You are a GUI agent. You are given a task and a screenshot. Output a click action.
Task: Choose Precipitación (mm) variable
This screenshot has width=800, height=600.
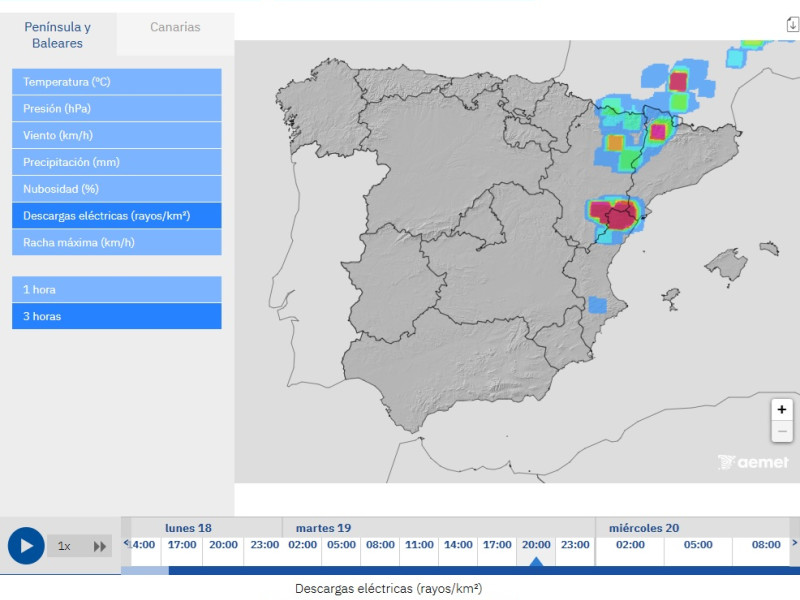(117, 162)
